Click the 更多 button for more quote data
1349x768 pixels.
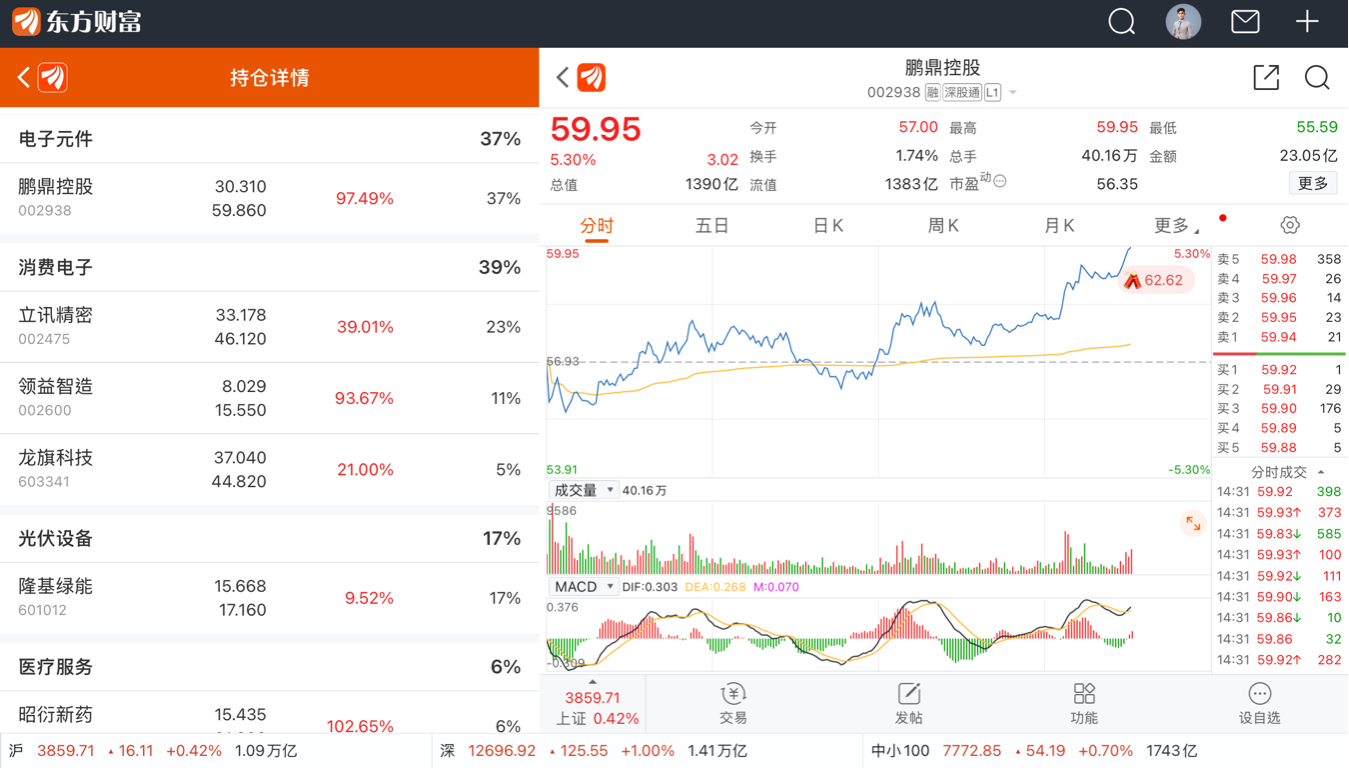[x=1312, y=183]
